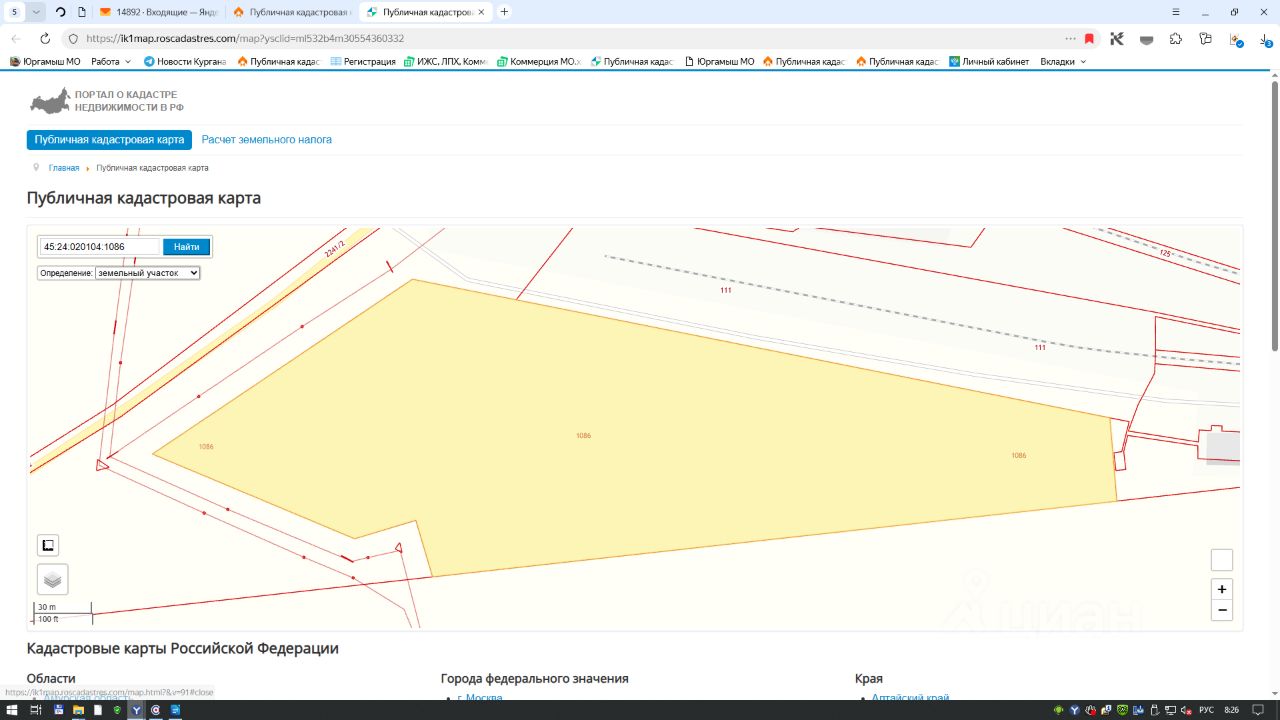Reload the page with the refresh icon
The height and width of the screenshot is (720, 1280).
[45, 38]
